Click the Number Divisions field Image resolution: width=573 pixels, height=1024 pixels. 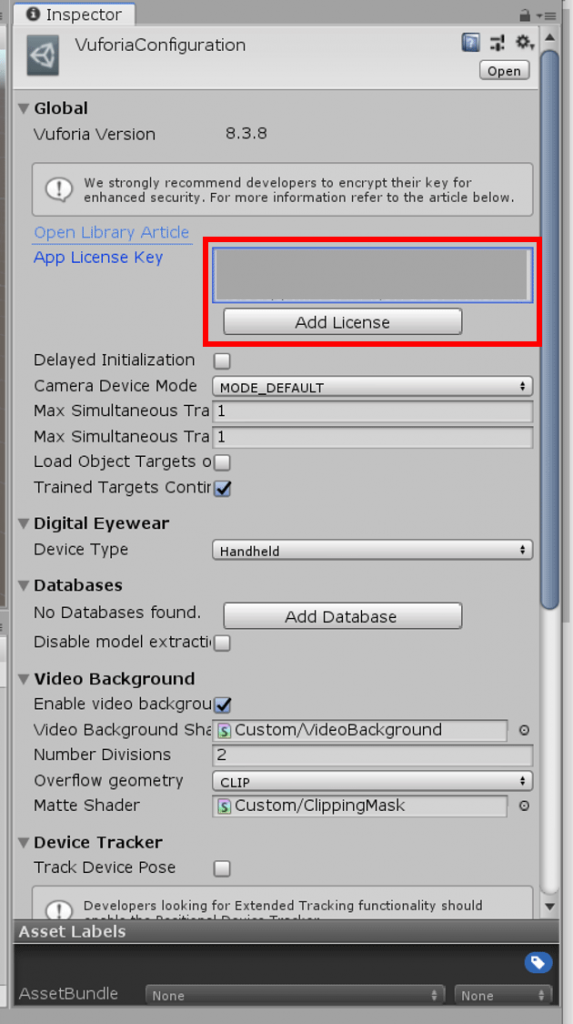[372, 756]
